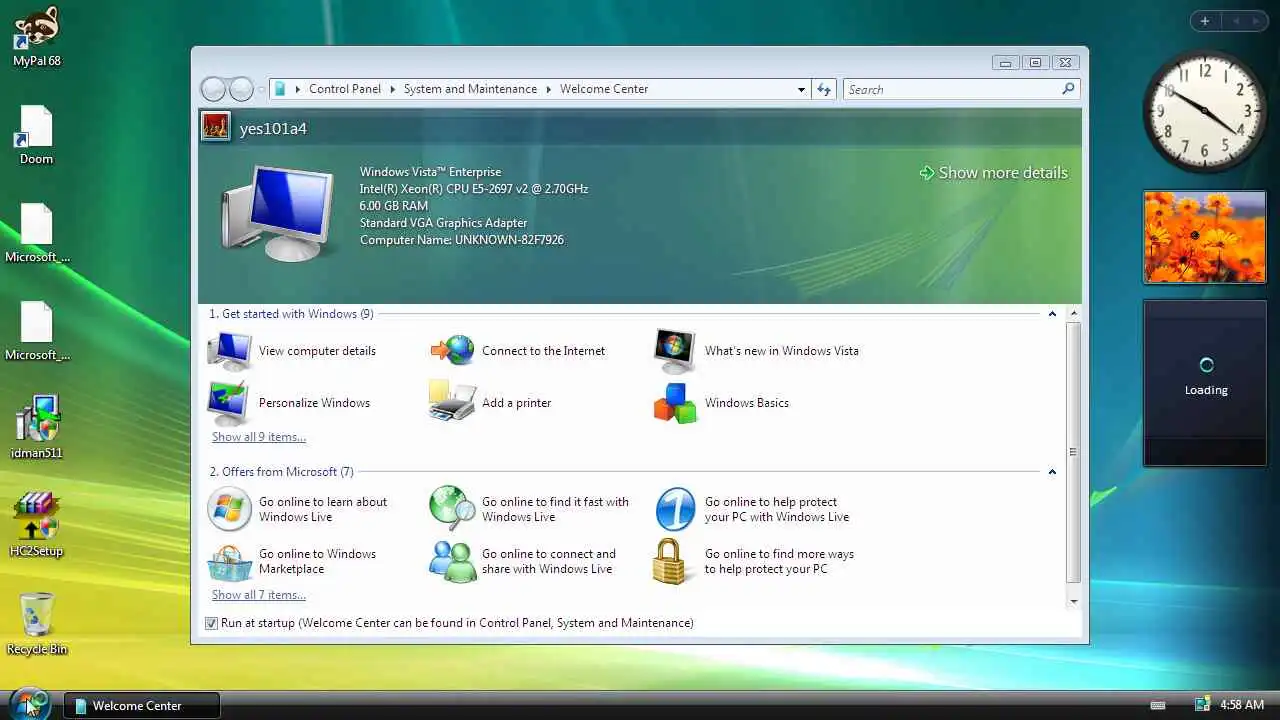
Task: Click the Refresh button in address bar
Action: click(x=824, y=89)
